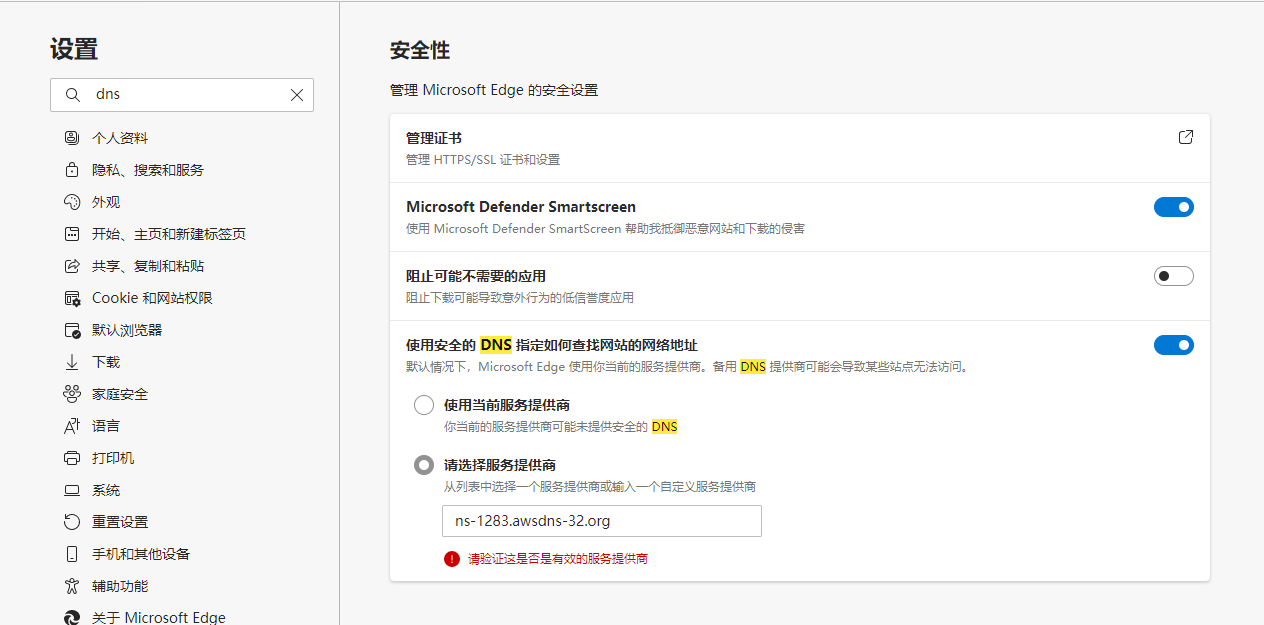
Task: Click the lock icon beside 隐私、搜索和服务
Action: (72, 170)
